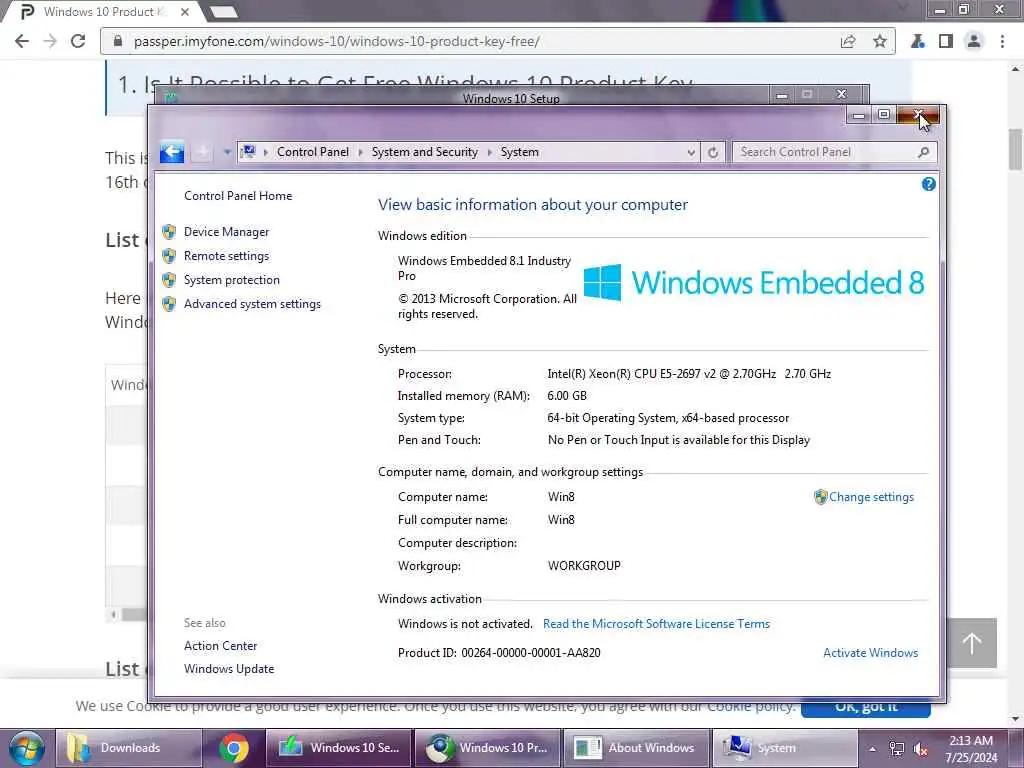This screenshot has width=1024, height=768.
Task: Click the Windows Embedded 8 logo
Action: (x=754, y=283)
